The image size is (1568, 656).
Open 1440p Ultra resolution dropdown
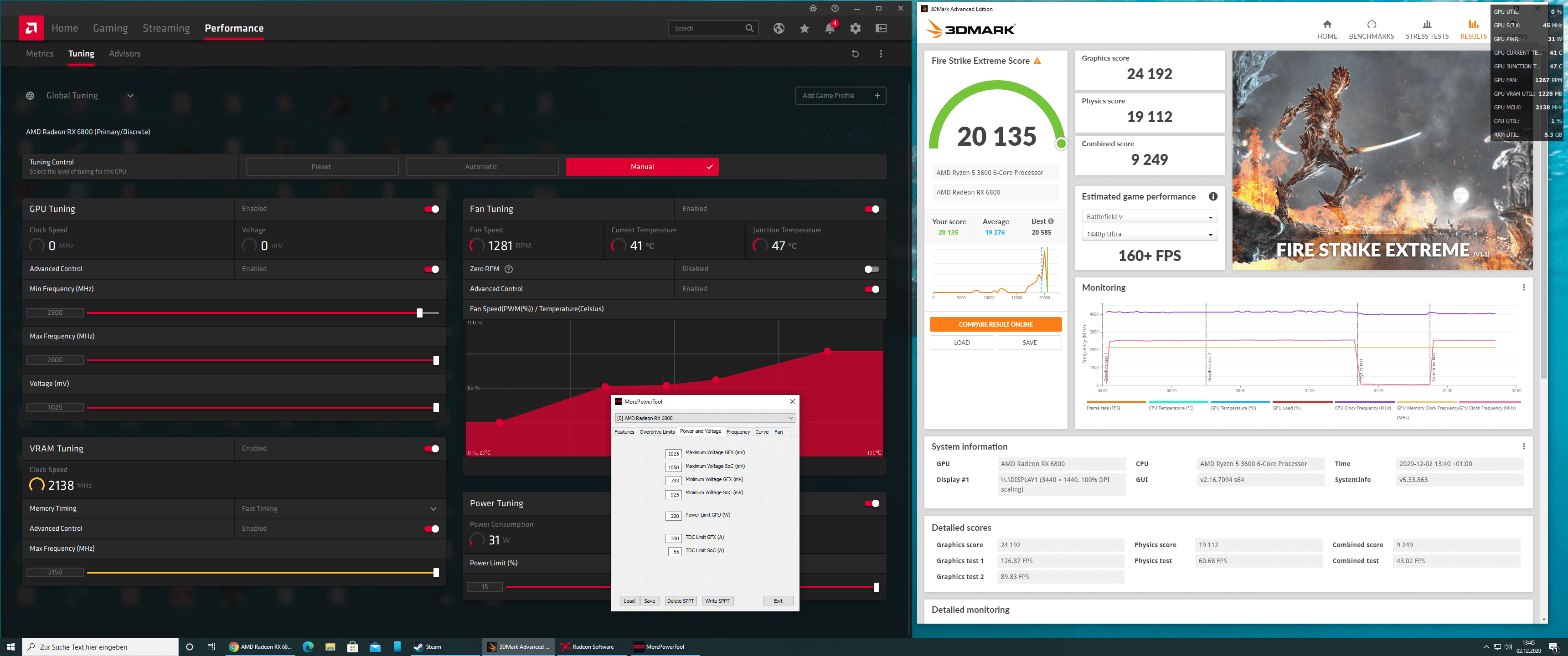1149,234
